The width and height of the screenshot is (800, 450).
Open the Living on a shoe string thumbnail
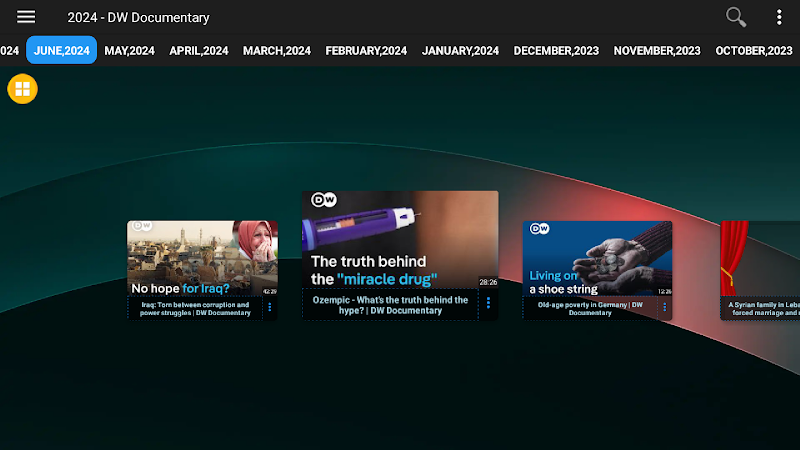tap(597, 258)
